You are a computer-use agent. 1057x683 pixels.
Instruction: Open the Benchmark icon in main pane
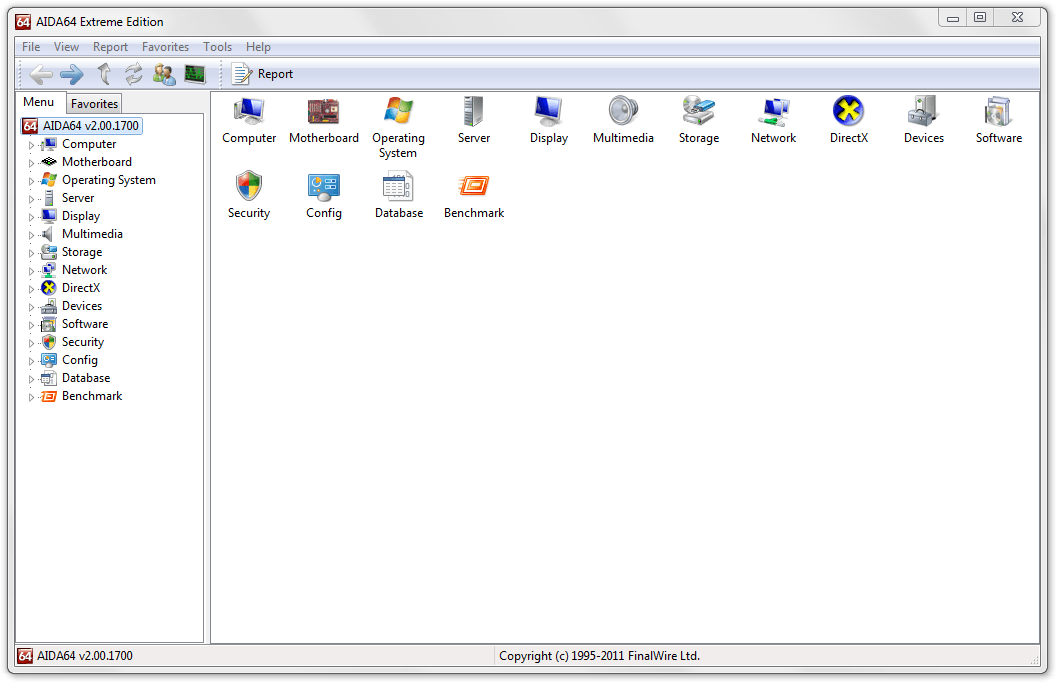[473, 186]
